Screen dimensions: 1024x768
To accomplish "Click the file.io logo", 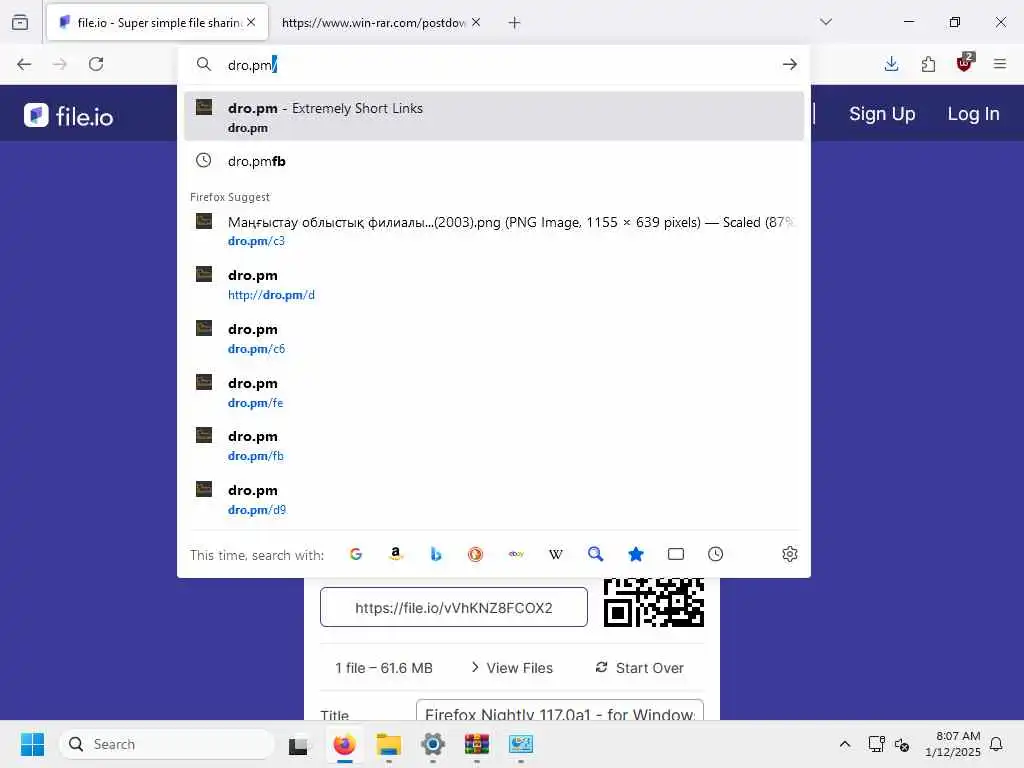I will [69, 116].
